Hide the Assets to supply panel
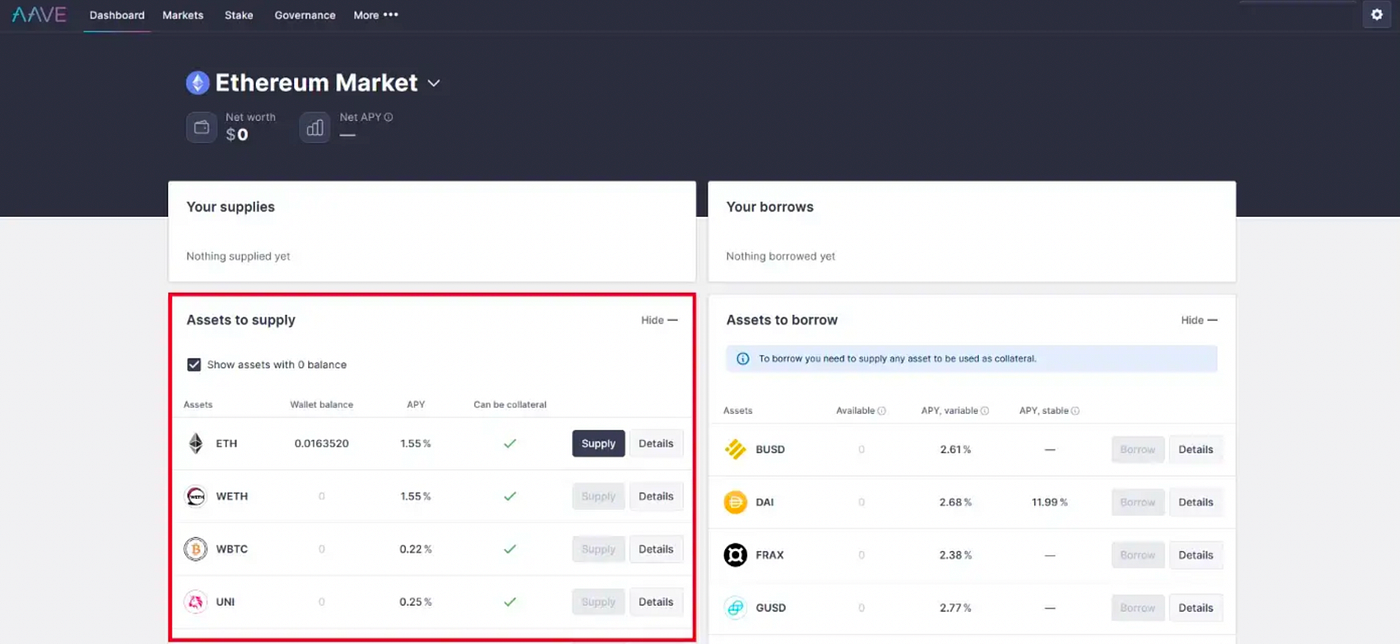Screen dimensions: 1400x644 (659, 320)
